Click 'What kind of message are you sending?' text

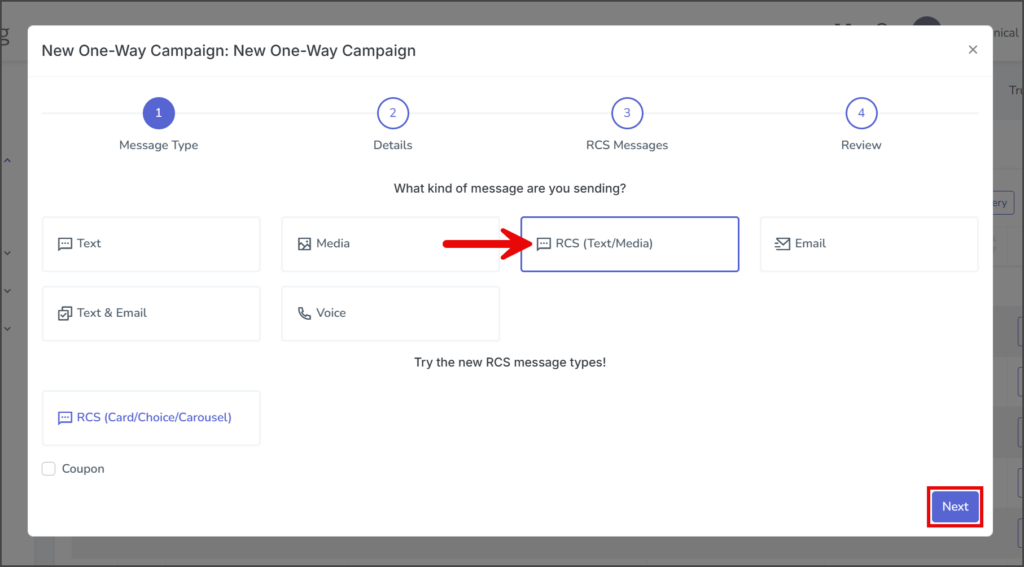pos(509,188)
